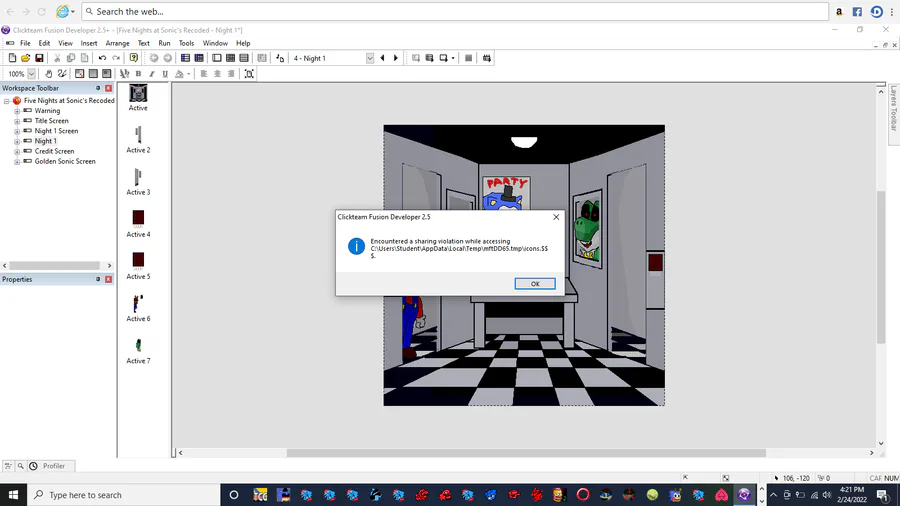Select the hand pan tool

pyautogui.click(x=49, y=73)
